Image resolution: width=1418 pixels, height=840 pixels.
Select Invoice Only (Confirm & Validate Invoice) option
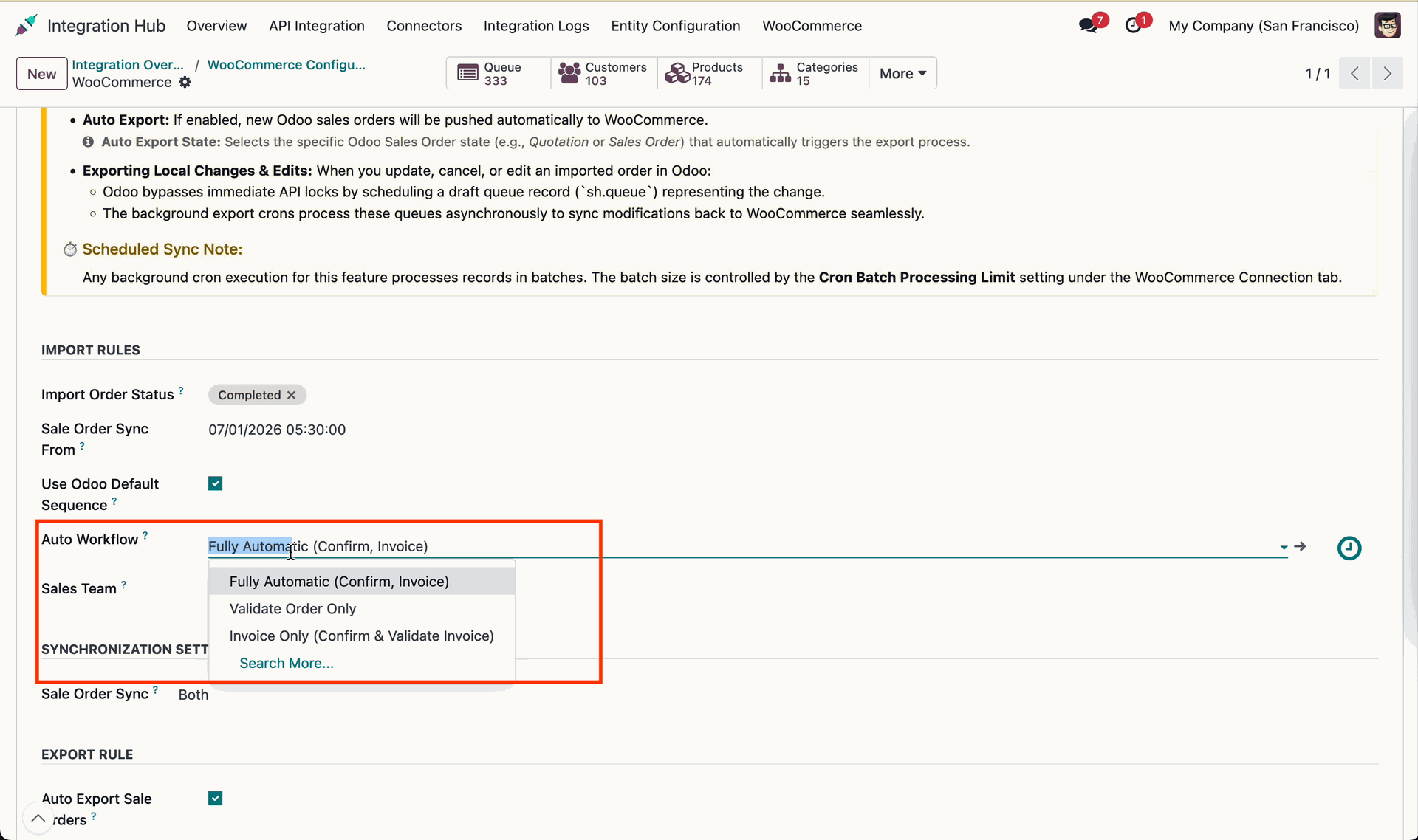pos(362,636)
